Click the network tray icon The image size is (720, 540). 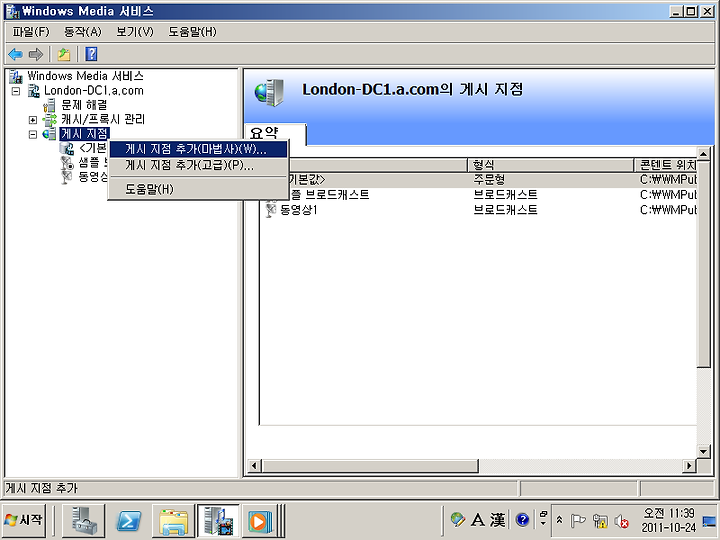[600, 521]
